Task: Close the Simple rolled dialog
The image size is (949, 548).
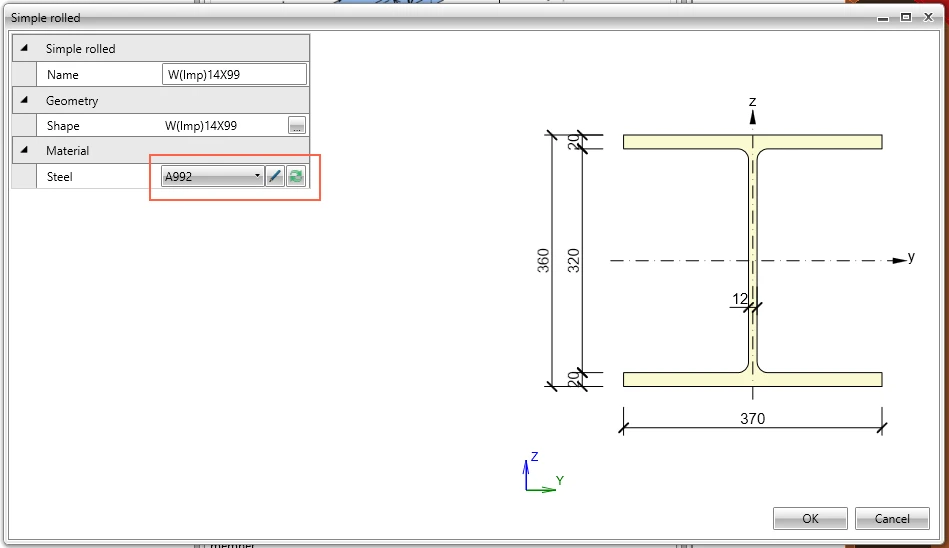Action: click(928, 17)
